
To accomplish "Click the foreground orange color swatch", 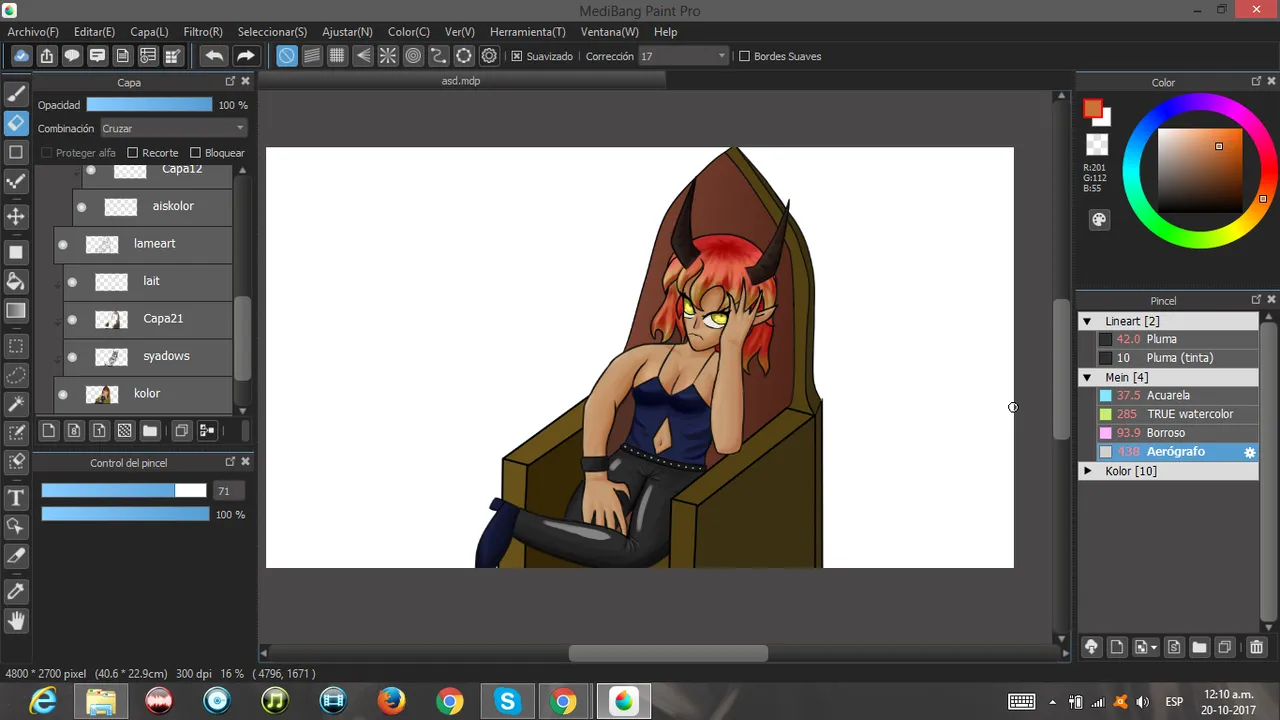I will coord(1093,109).
